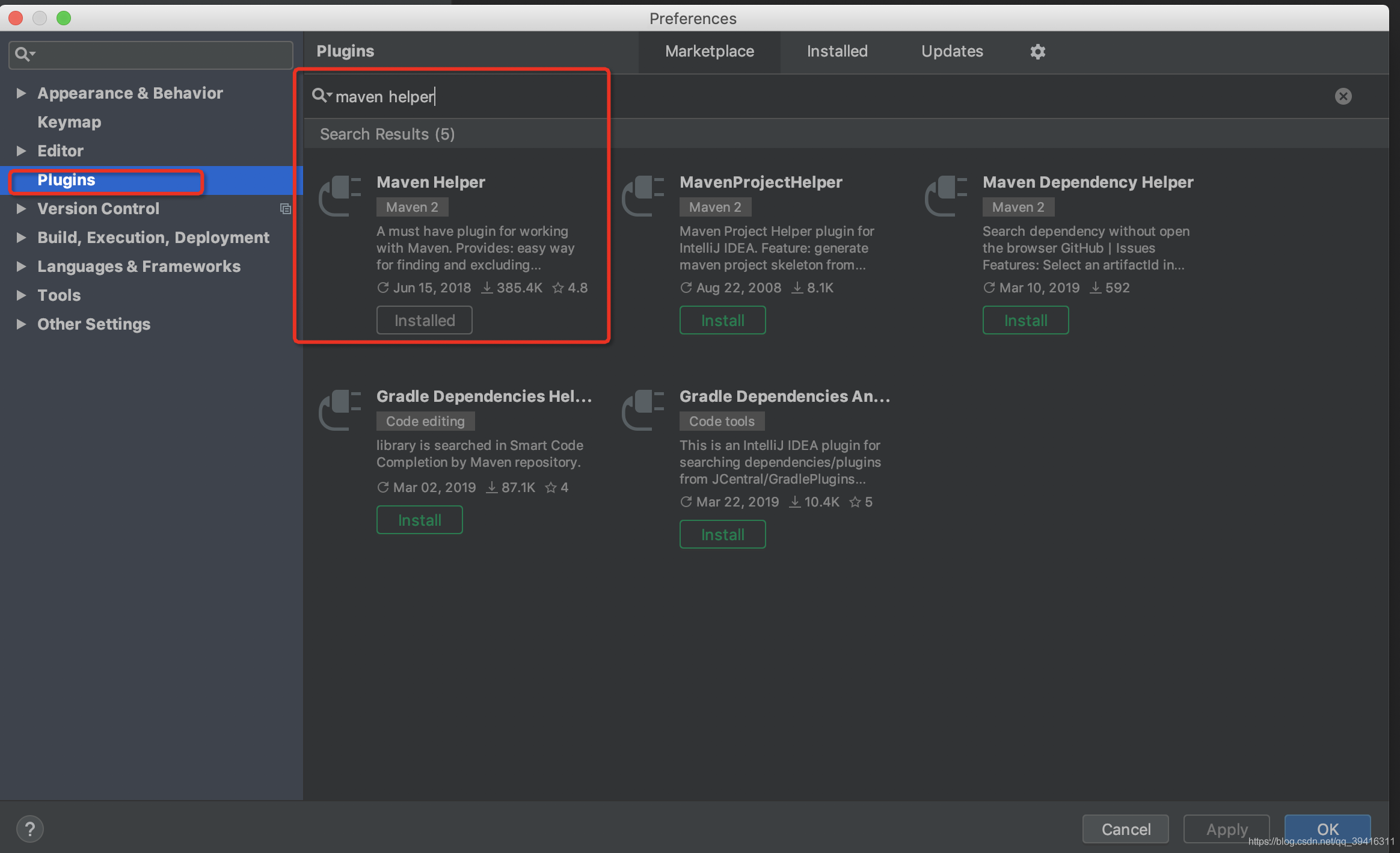The image size is (1400, 853).
Task: Click the copy-settings icon beside Version Control
Action: click(286, 209)
